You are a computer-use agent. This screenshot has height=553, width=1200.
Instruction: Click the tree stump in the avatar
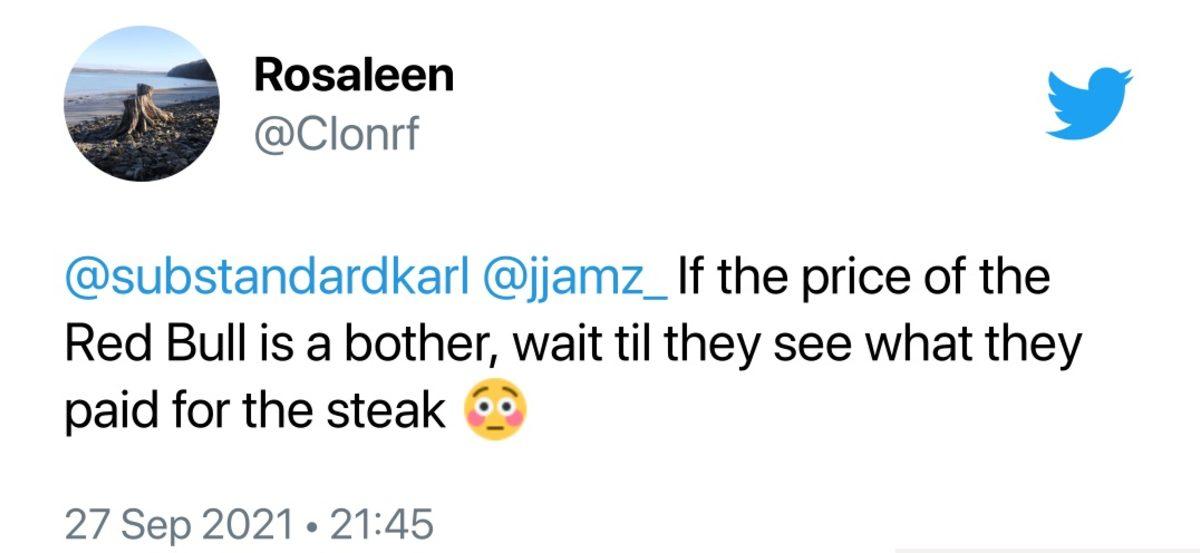tap(143, 111)
